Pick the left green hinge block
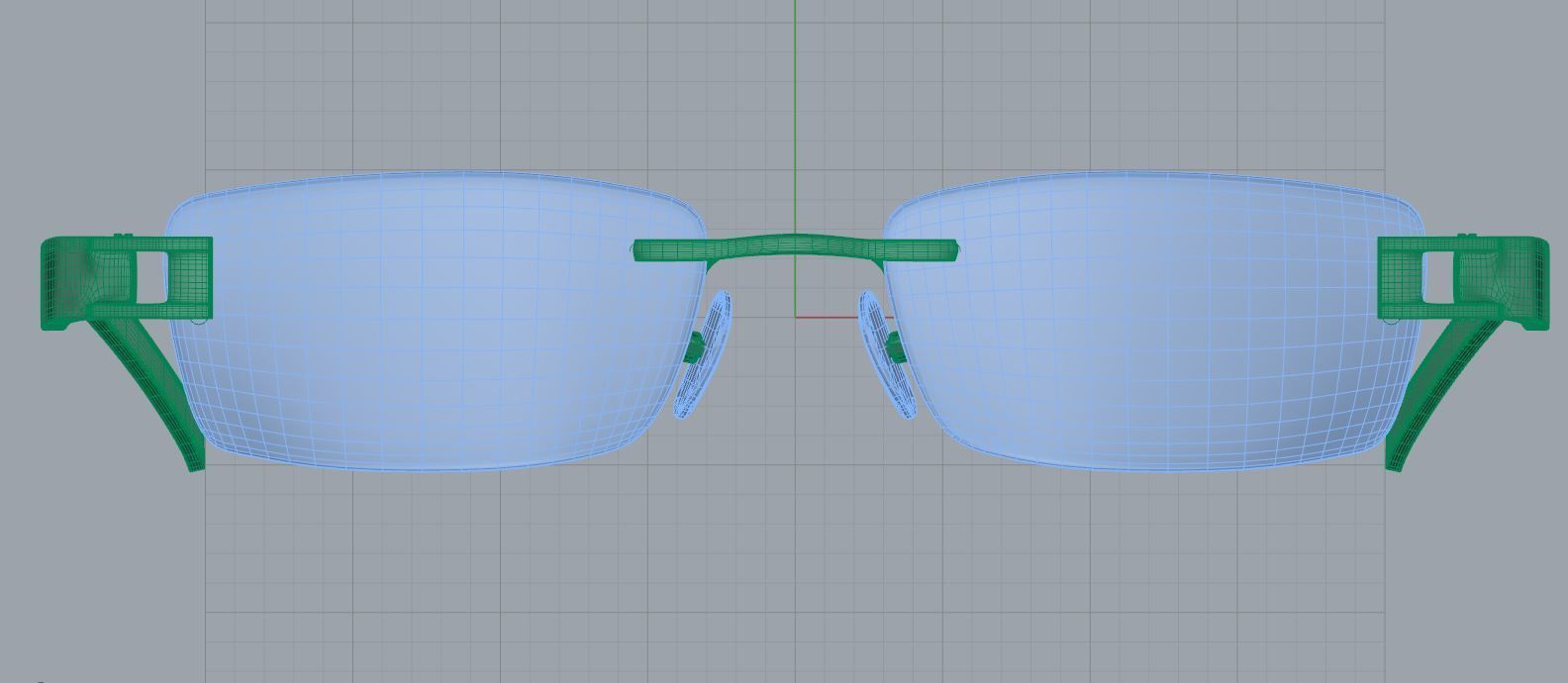 (x=126, y=282)
